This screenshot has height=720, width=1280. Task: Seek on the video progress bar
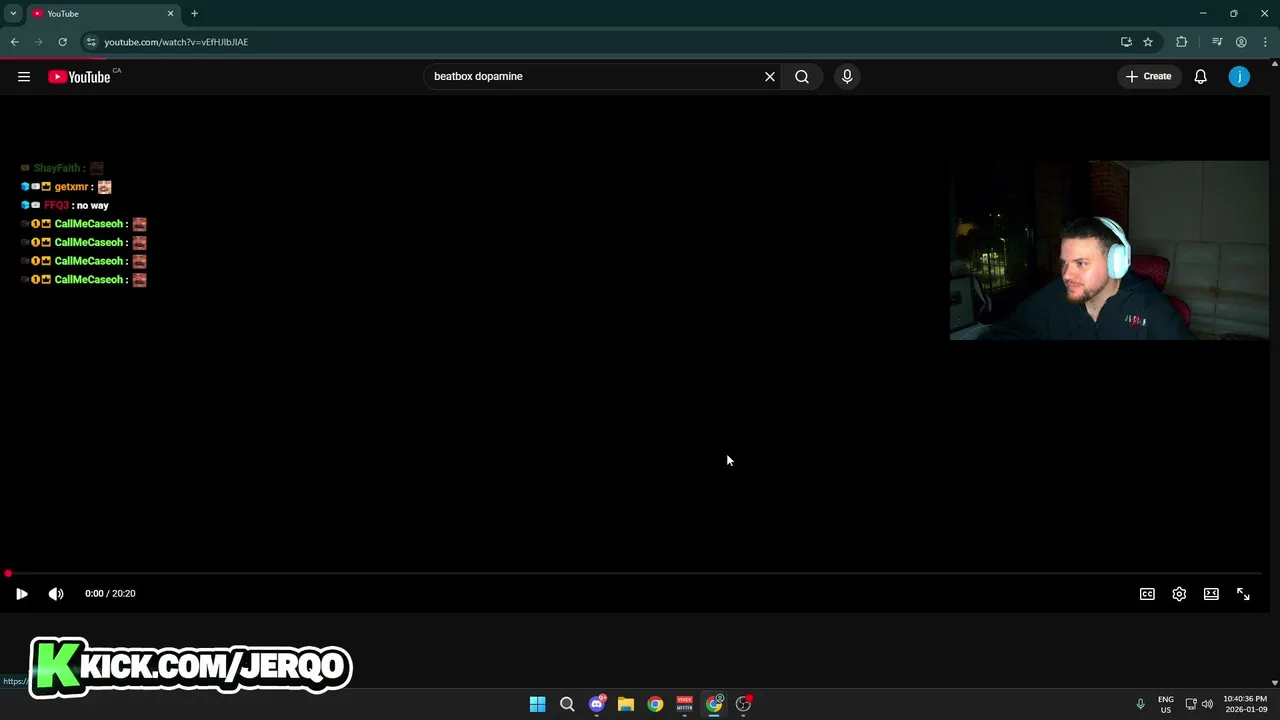tap(634, 574)
